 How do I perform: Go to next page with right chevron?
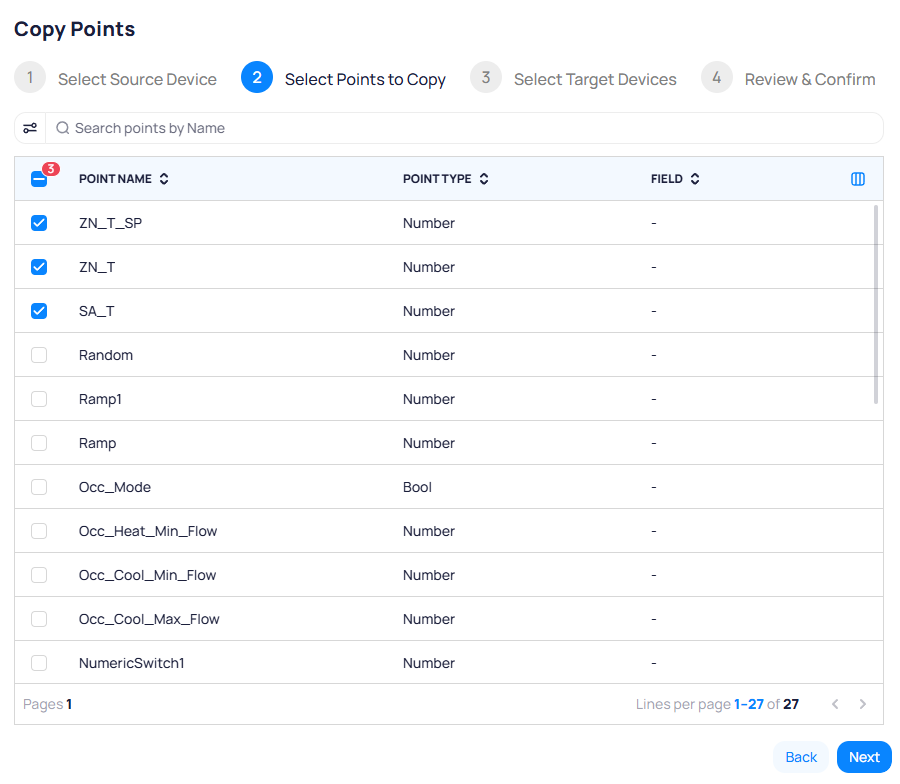(x=863, y=704)
